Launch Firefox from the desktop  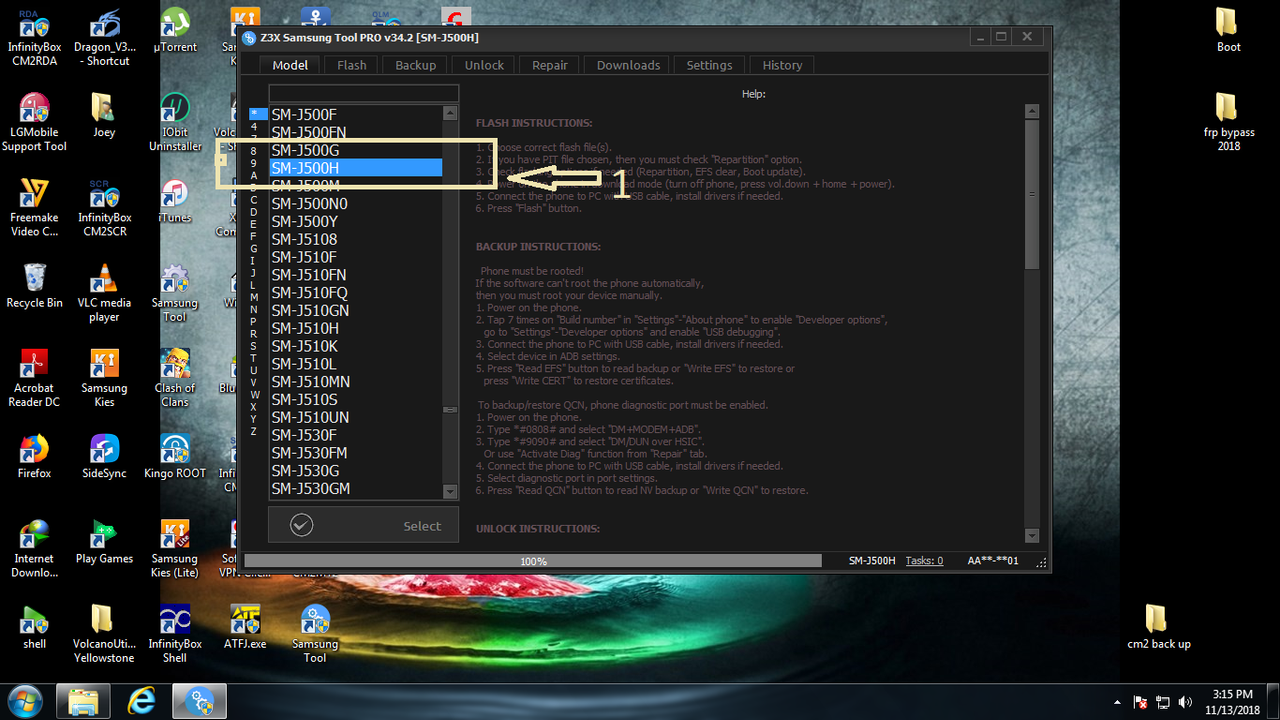(34, 456)
